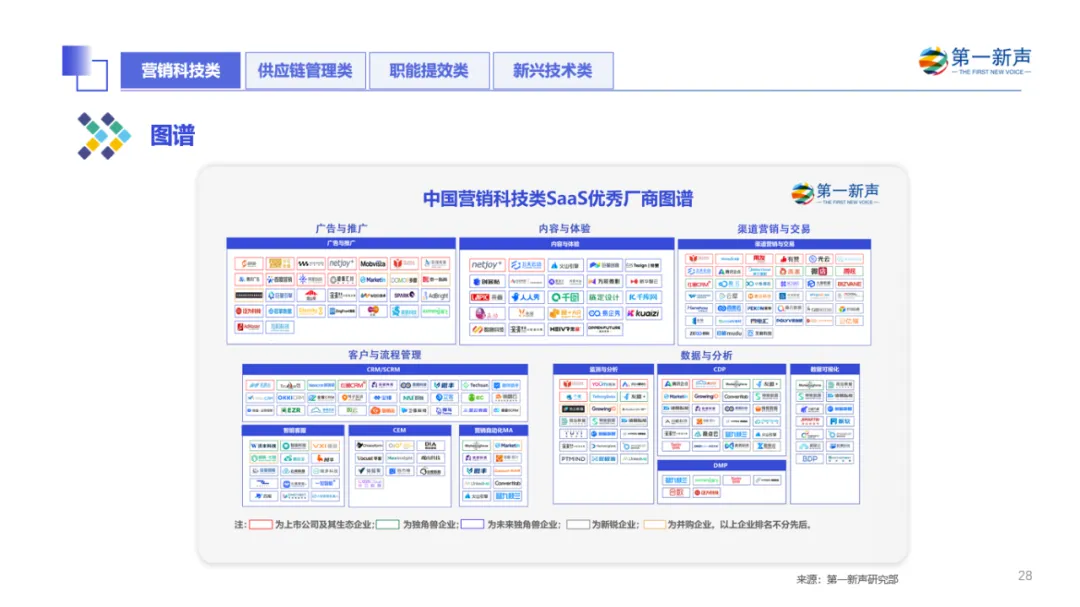
Task: Go to the 新兴技术类 tab
Action: pos(553,70)
